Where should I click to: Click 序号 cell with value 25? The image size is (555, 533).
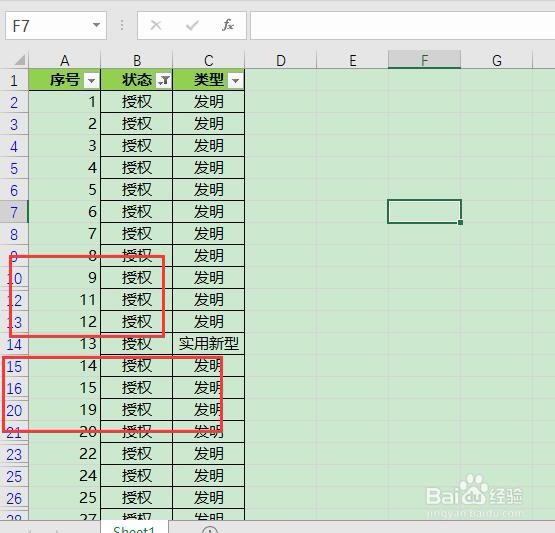(x=65, y=498)
